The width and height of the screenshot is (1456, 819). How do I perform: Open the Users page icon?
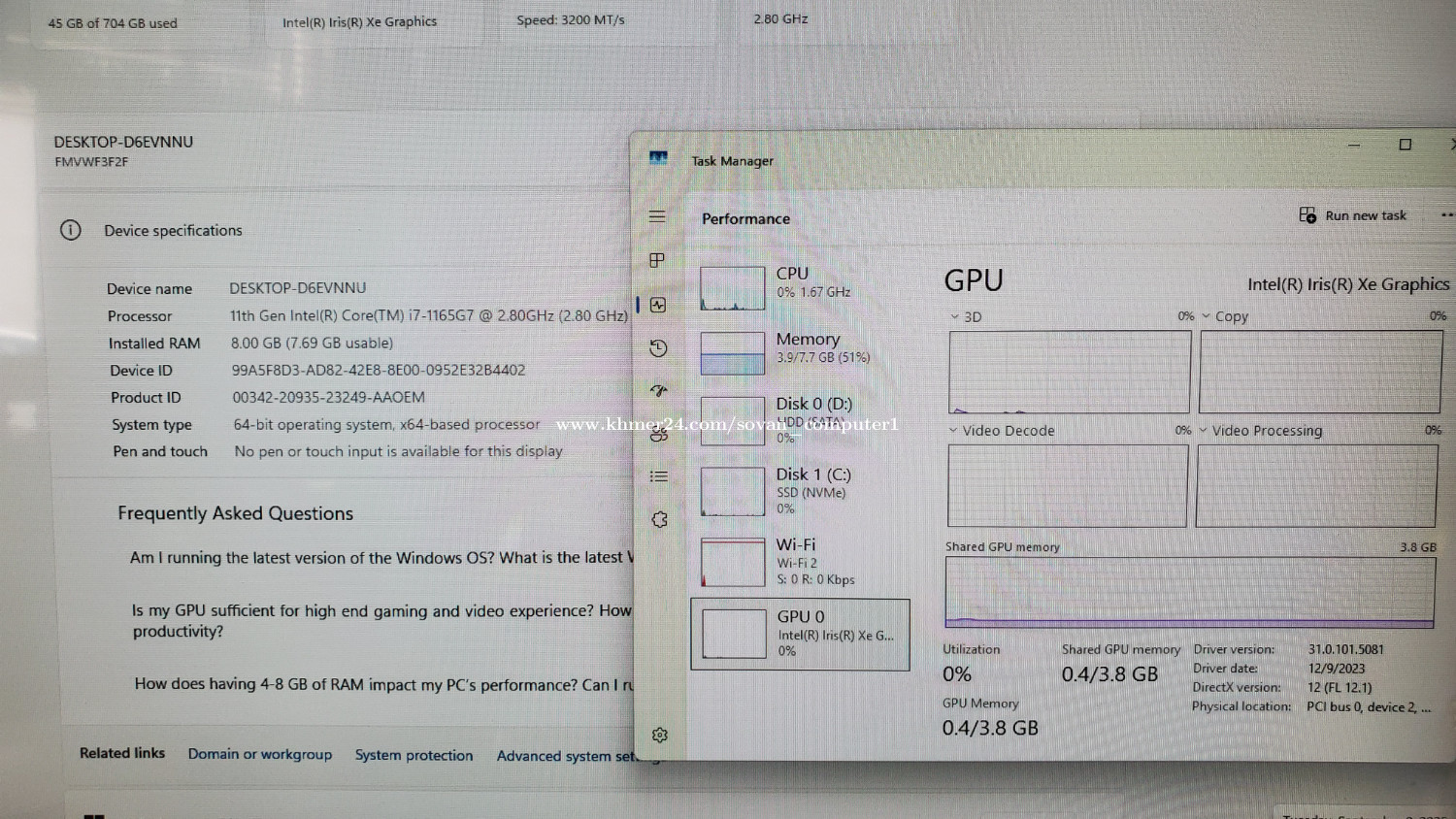pyautogui.click(x=659, y=435)
